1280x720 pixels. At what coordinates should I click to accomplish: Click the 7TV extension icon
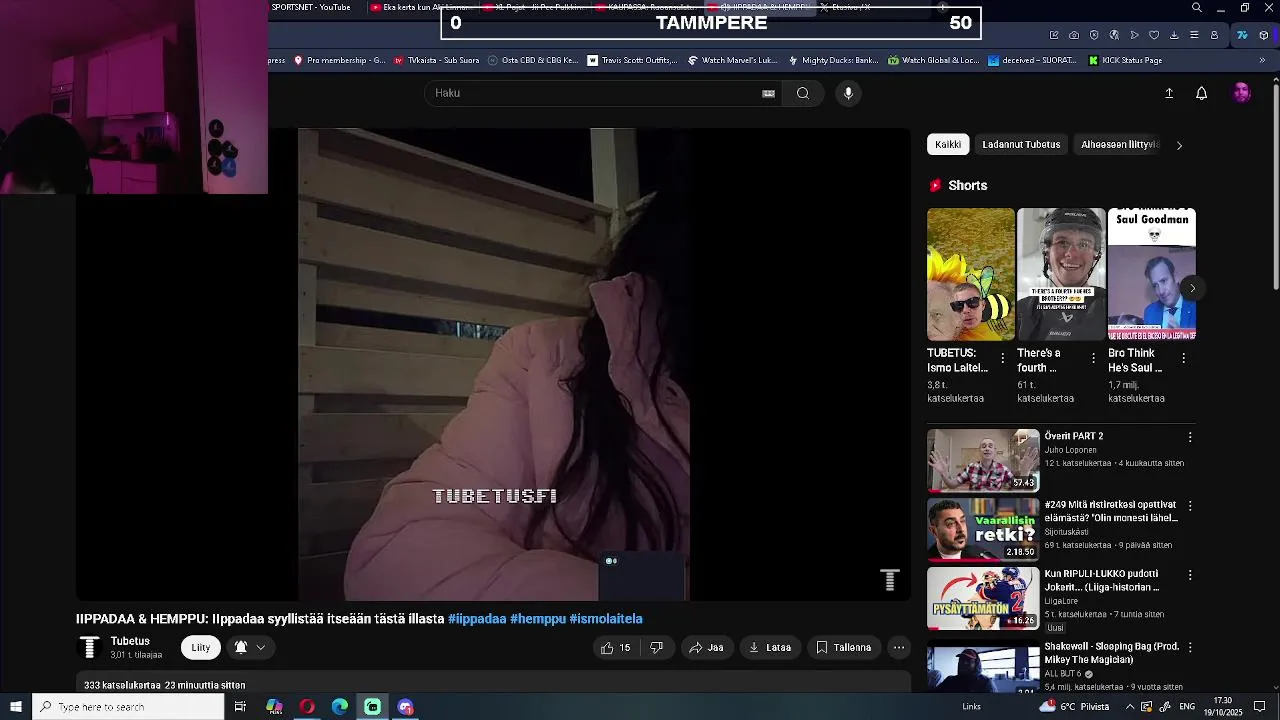tap(1242, 35)
